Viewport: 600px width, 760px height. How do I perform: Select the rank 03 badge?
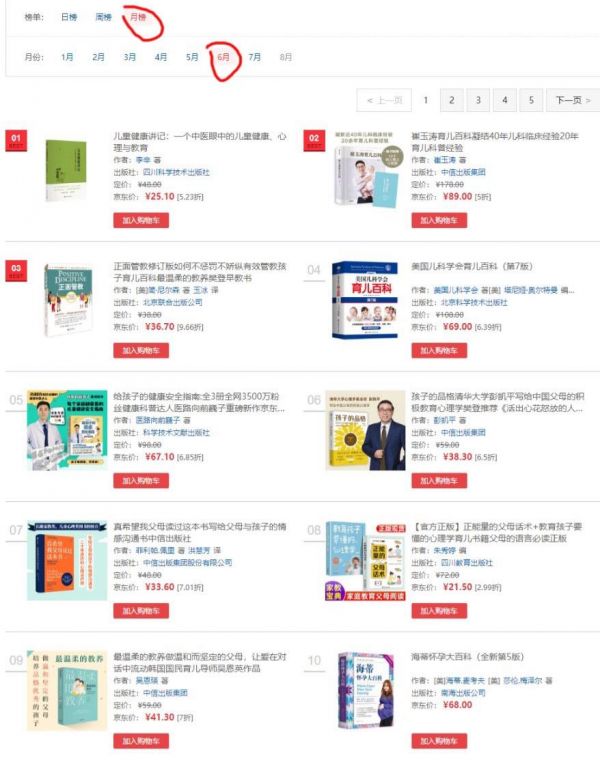(x=16, y=270)
